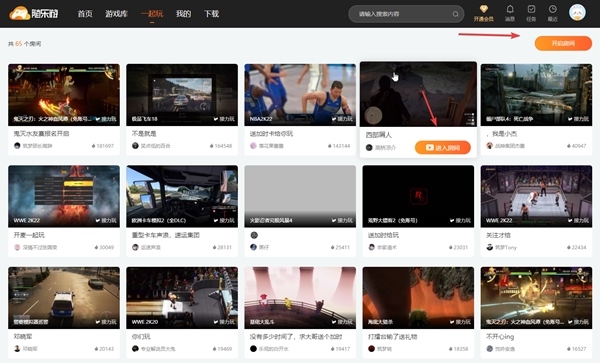
Task: Open the user avatar profile
Action: tap(577, 13)
